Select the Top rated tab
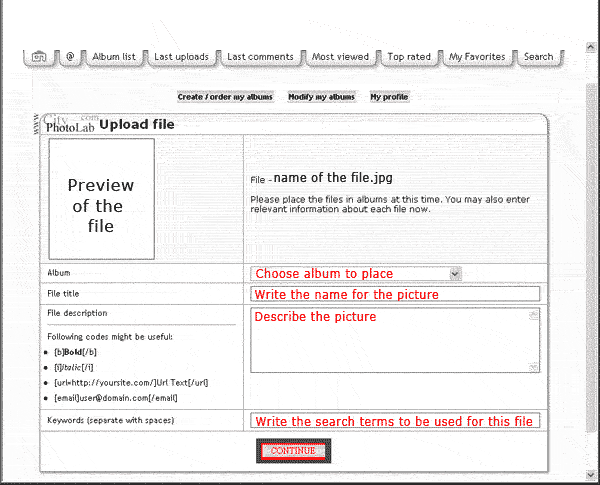This screenshot has width=600, height=485. pos(409,57)
